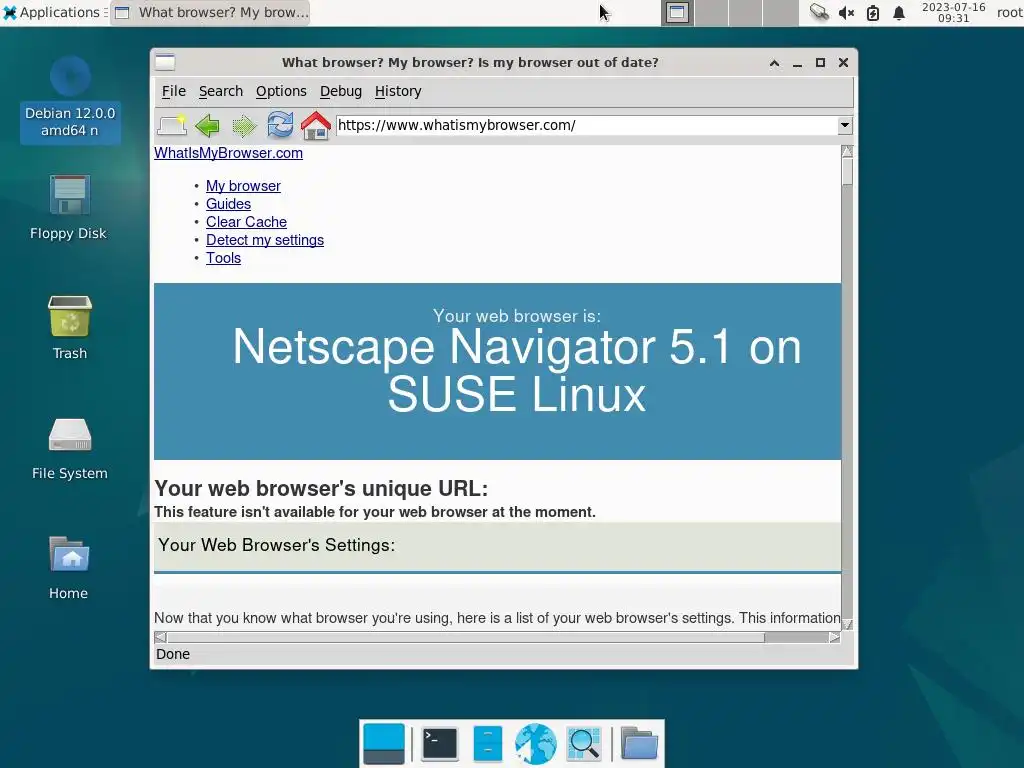Viewport: 1024px width, 768px height.
Task: Open the folder icon in the dock
Action: [639, 744]
